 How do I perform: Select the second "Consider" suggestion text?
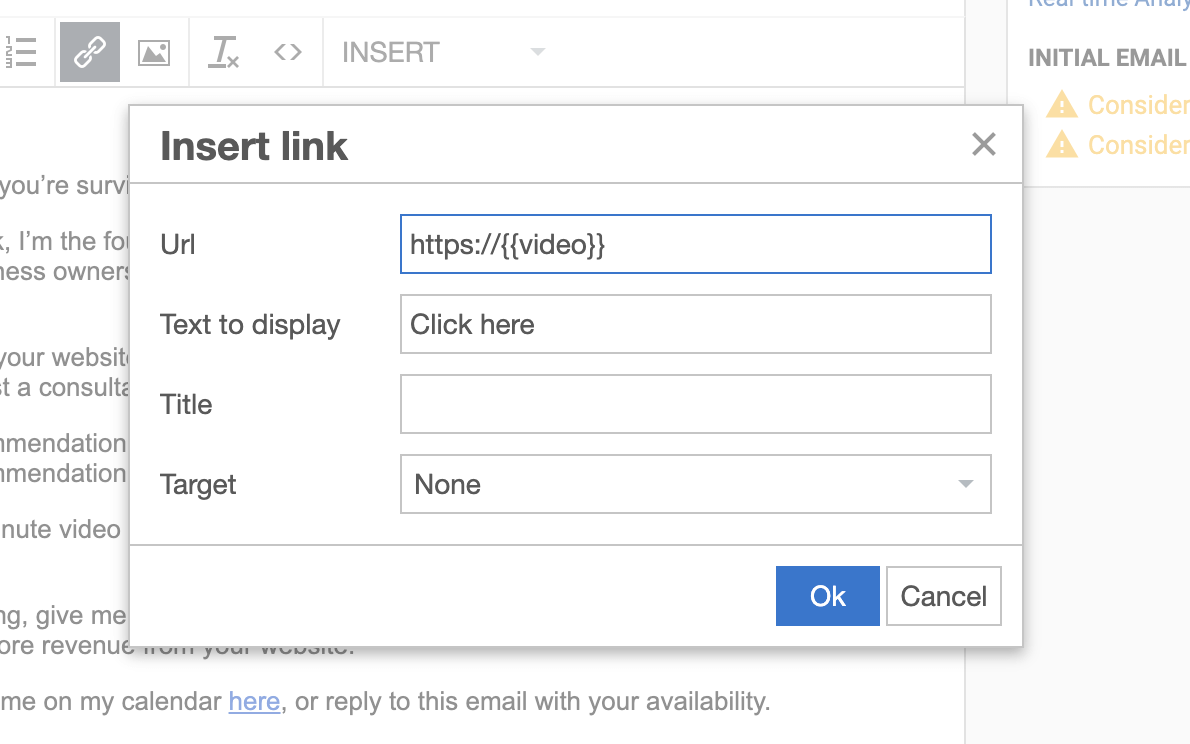pos(1138,145)
